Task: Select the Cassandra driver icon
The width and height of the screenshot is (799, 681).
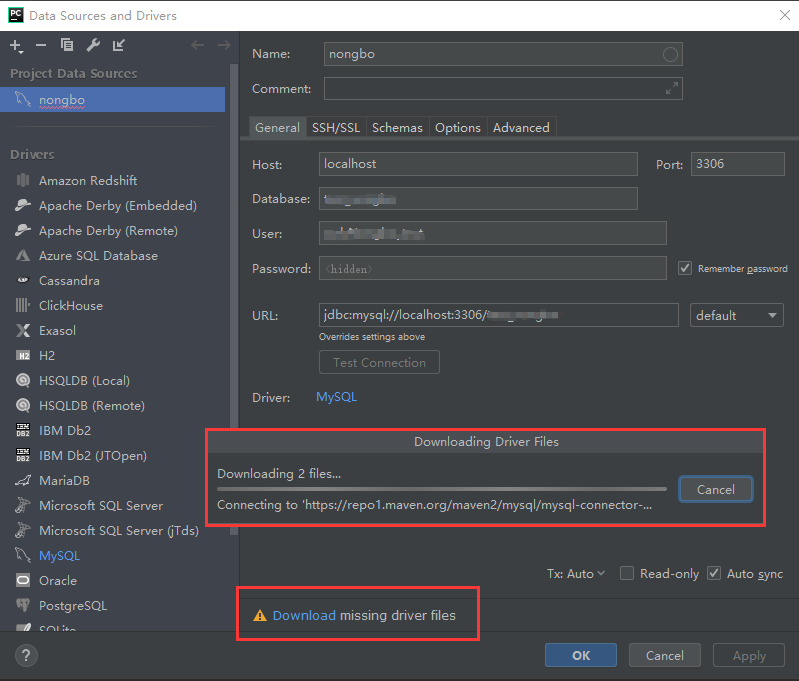Action: click(x=22, y=280)
